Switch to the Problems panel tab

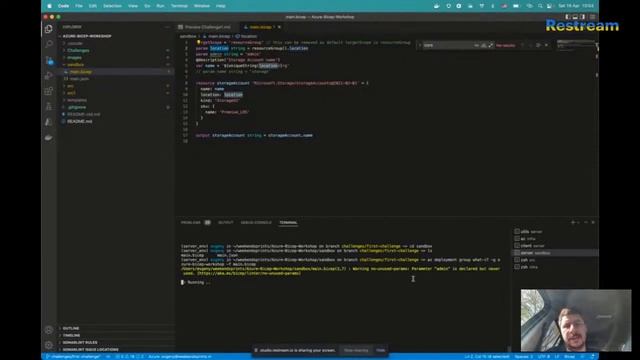191,222
